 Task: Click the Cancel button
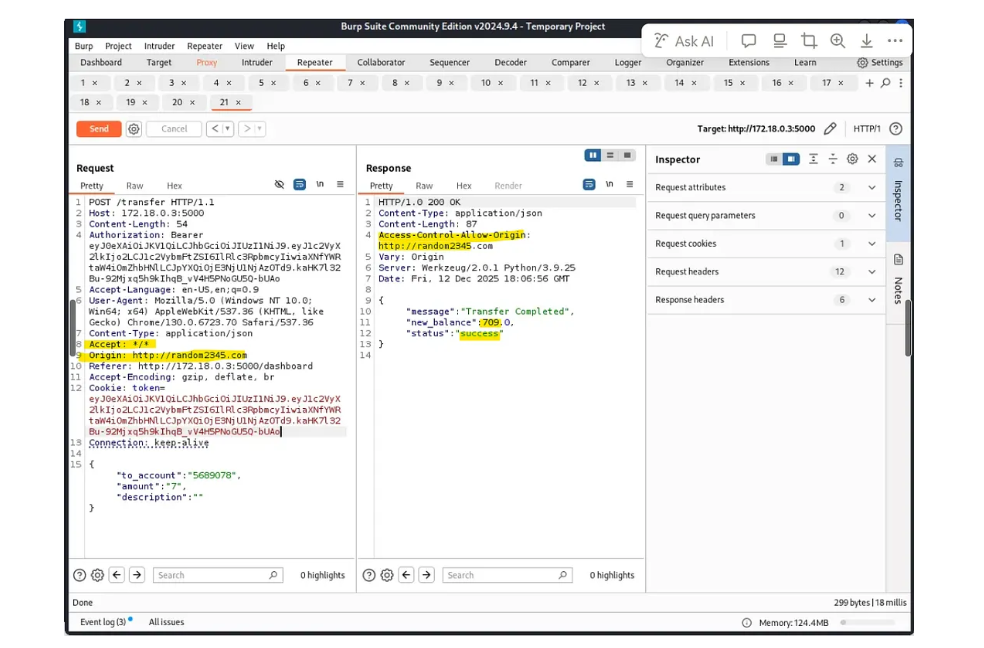click(x=174, y=129)
